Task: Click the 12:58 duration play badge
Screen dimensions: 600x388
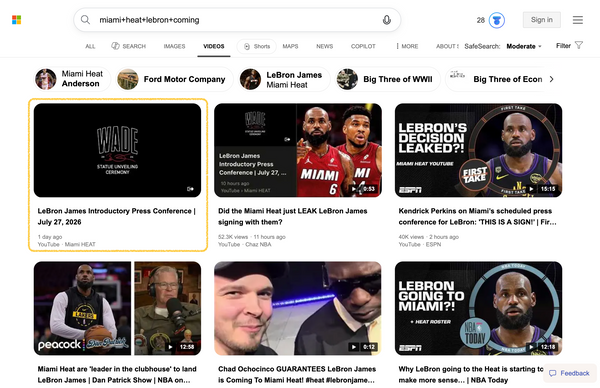Action: click(182, 347)
